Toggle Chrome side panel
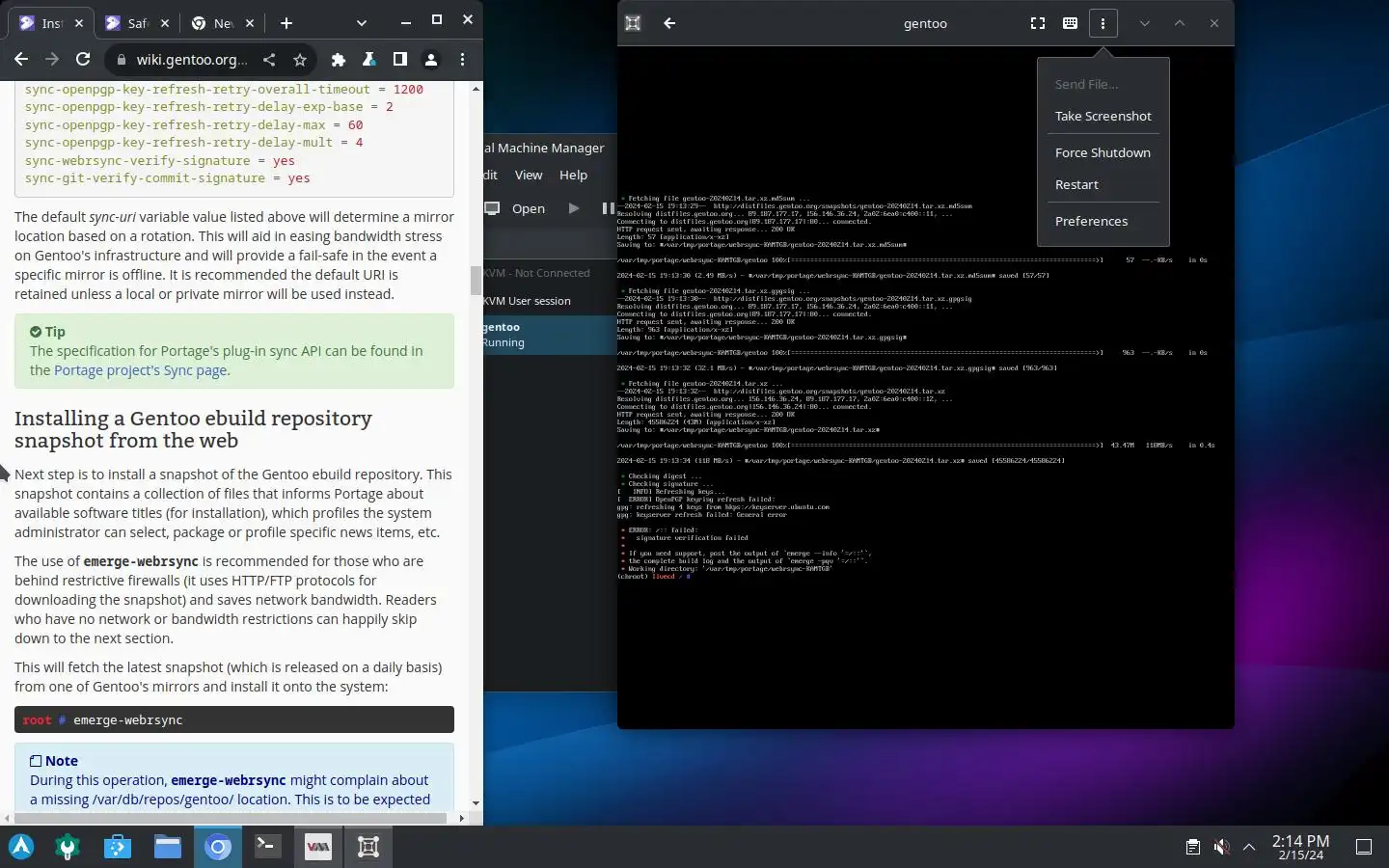 [399, 60]
